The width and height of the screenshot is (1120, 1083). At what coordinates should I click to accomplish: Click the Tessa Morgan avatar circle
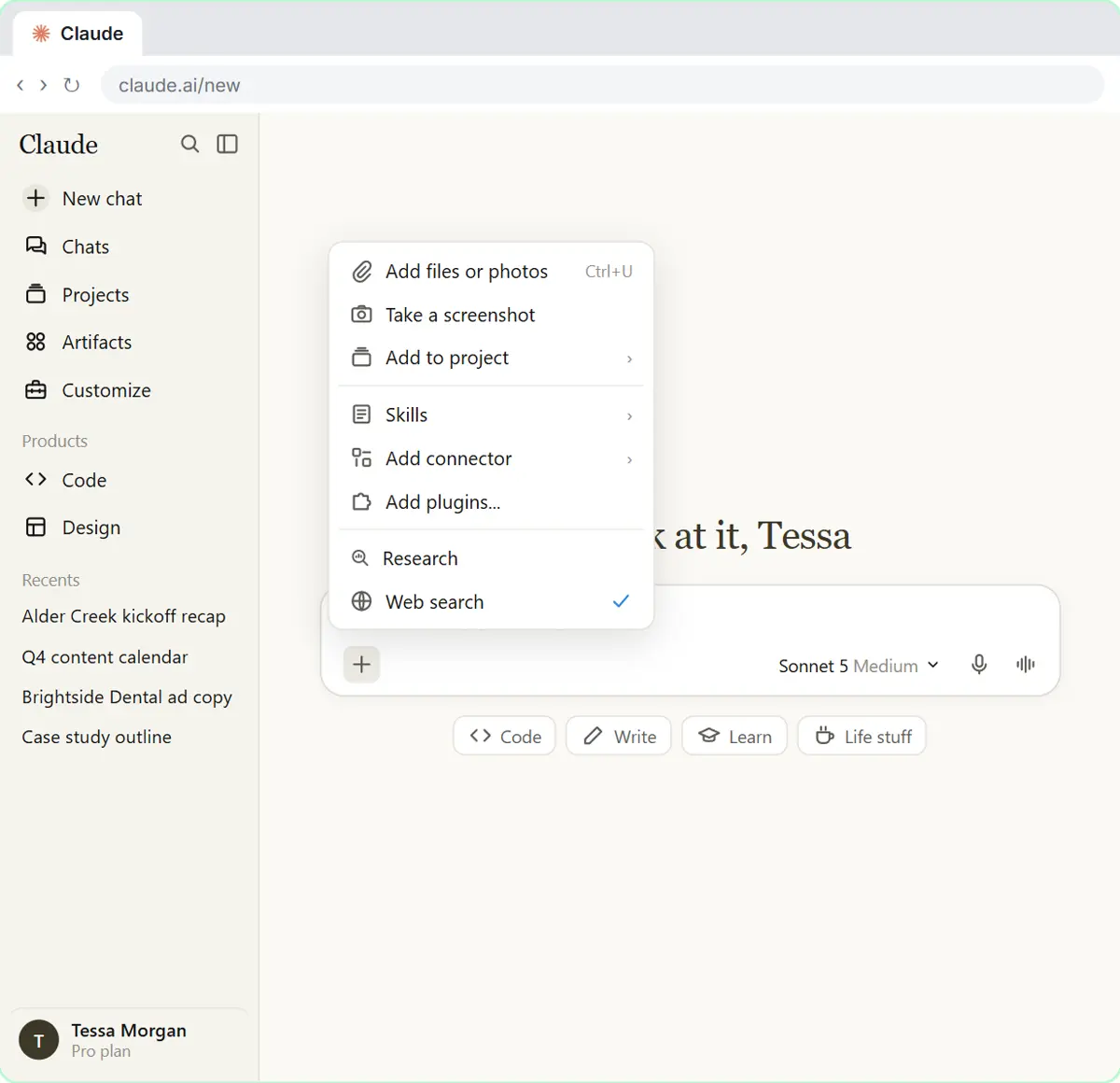tap(38, 1040)
